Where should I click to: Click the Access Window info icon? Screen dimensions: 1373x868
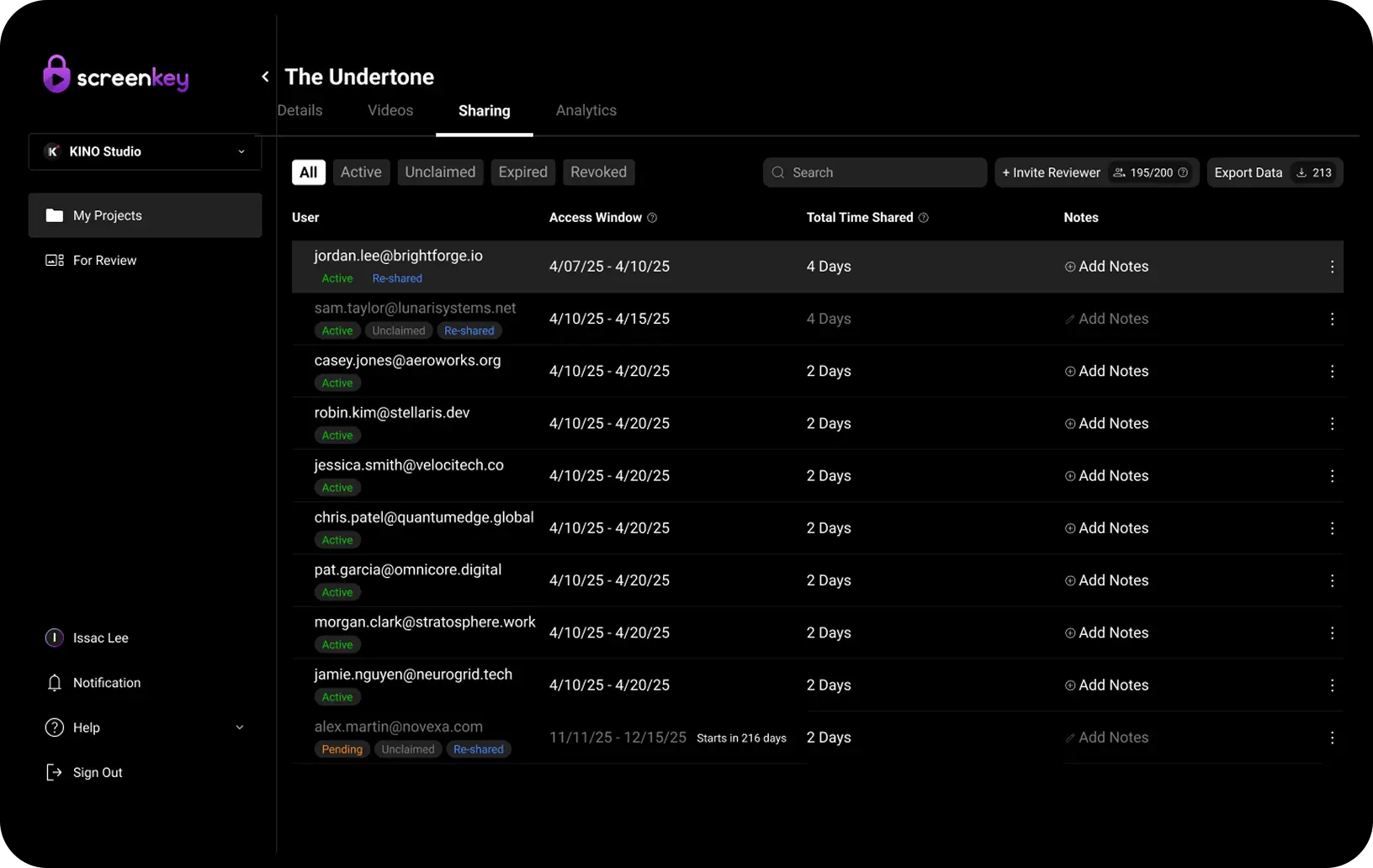pos(652,218)
